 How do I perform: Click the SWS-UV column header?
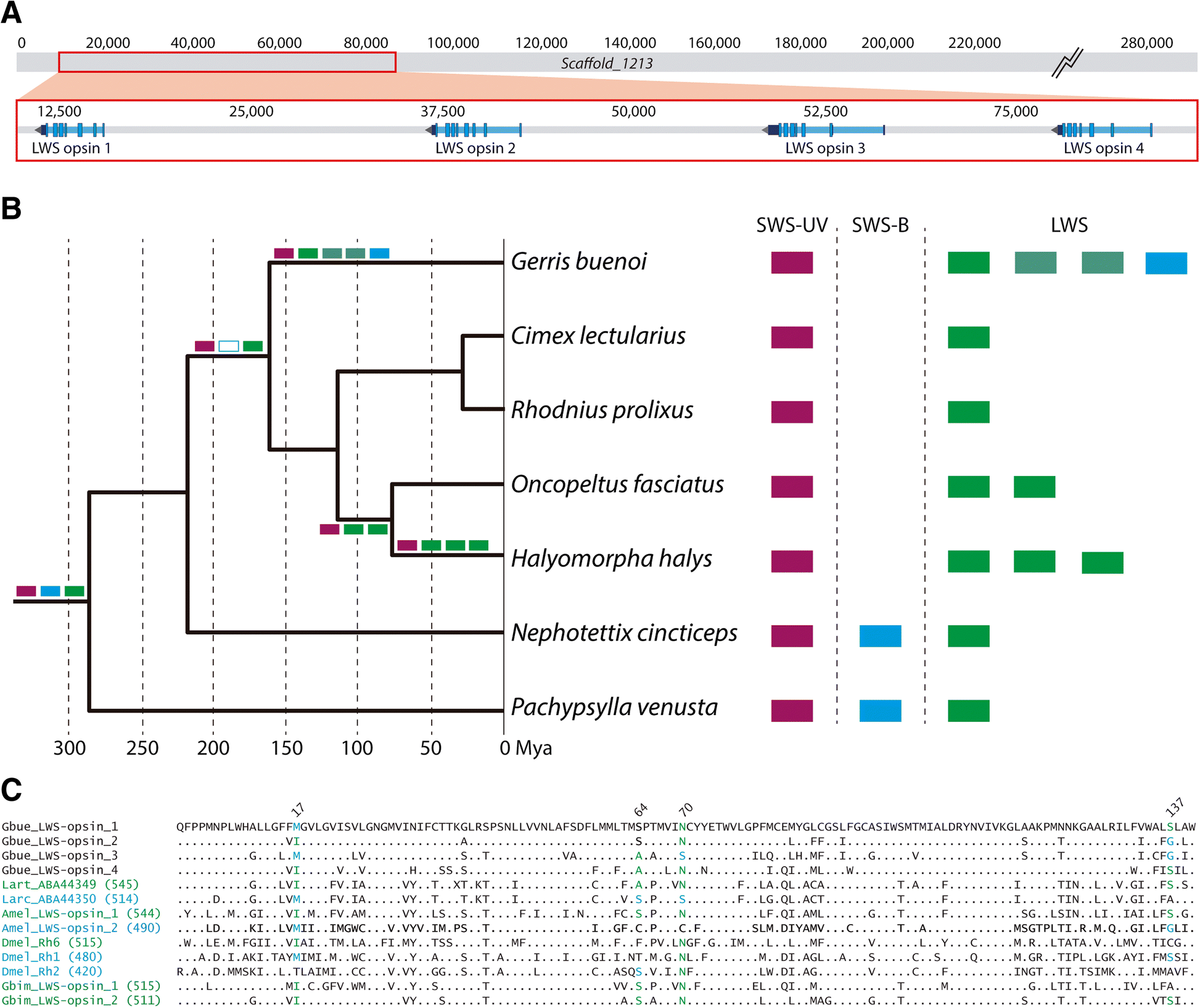click(x=792, y=225)
